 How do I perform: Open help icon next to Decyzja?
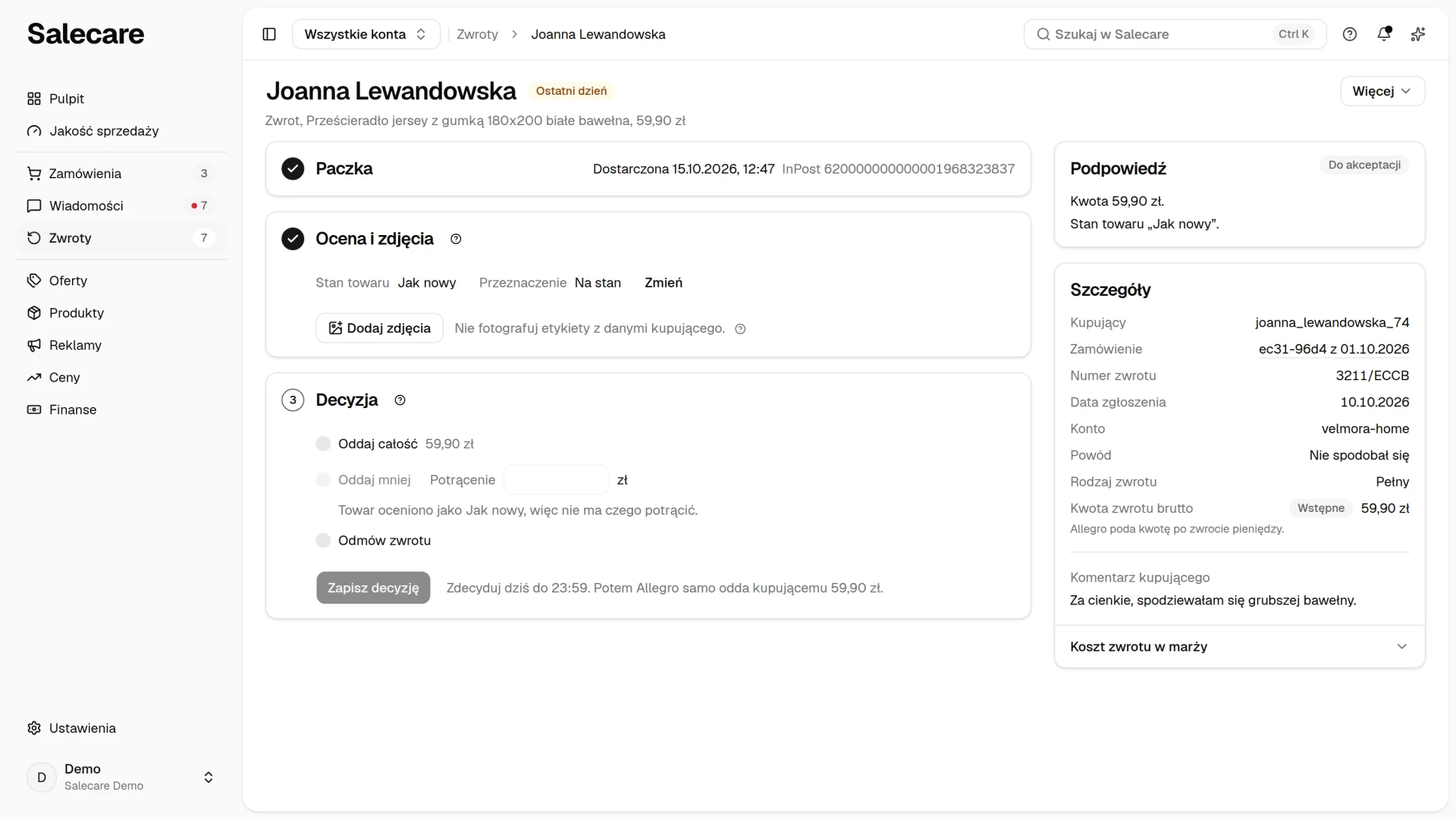[400, 400]
